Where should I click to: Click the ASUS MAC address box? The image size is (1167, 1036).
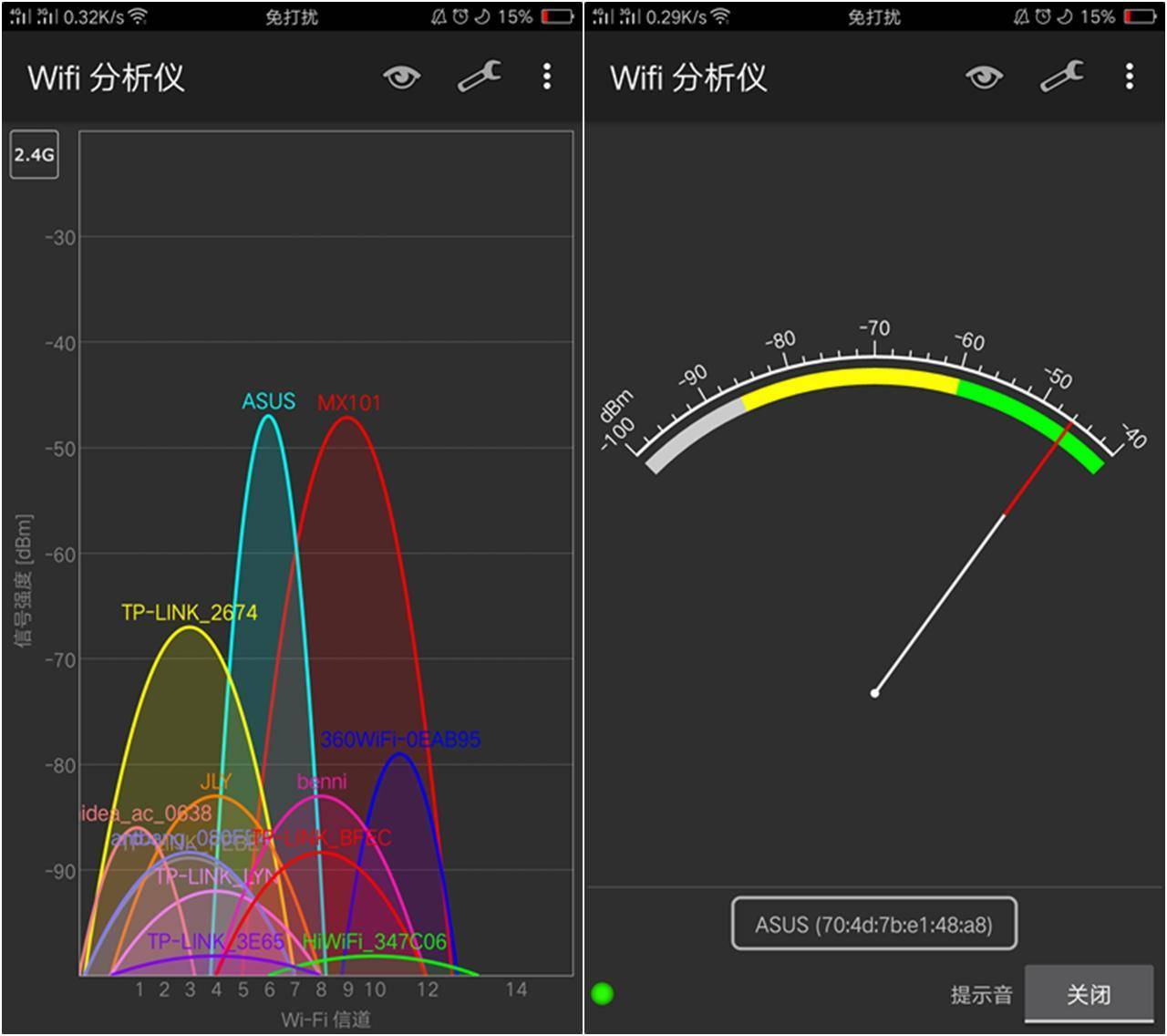click(873, 923)
